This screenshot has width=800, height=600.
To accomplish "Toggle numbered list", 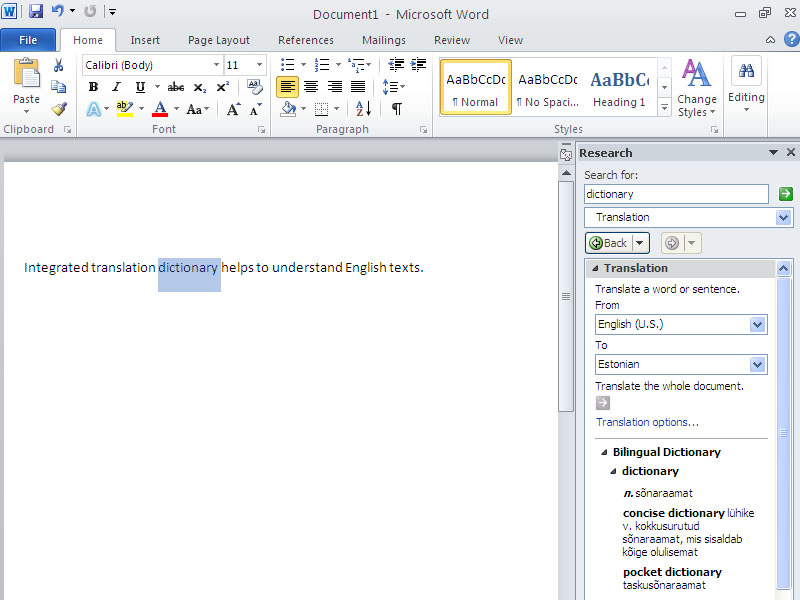I will tap(322, 65).
